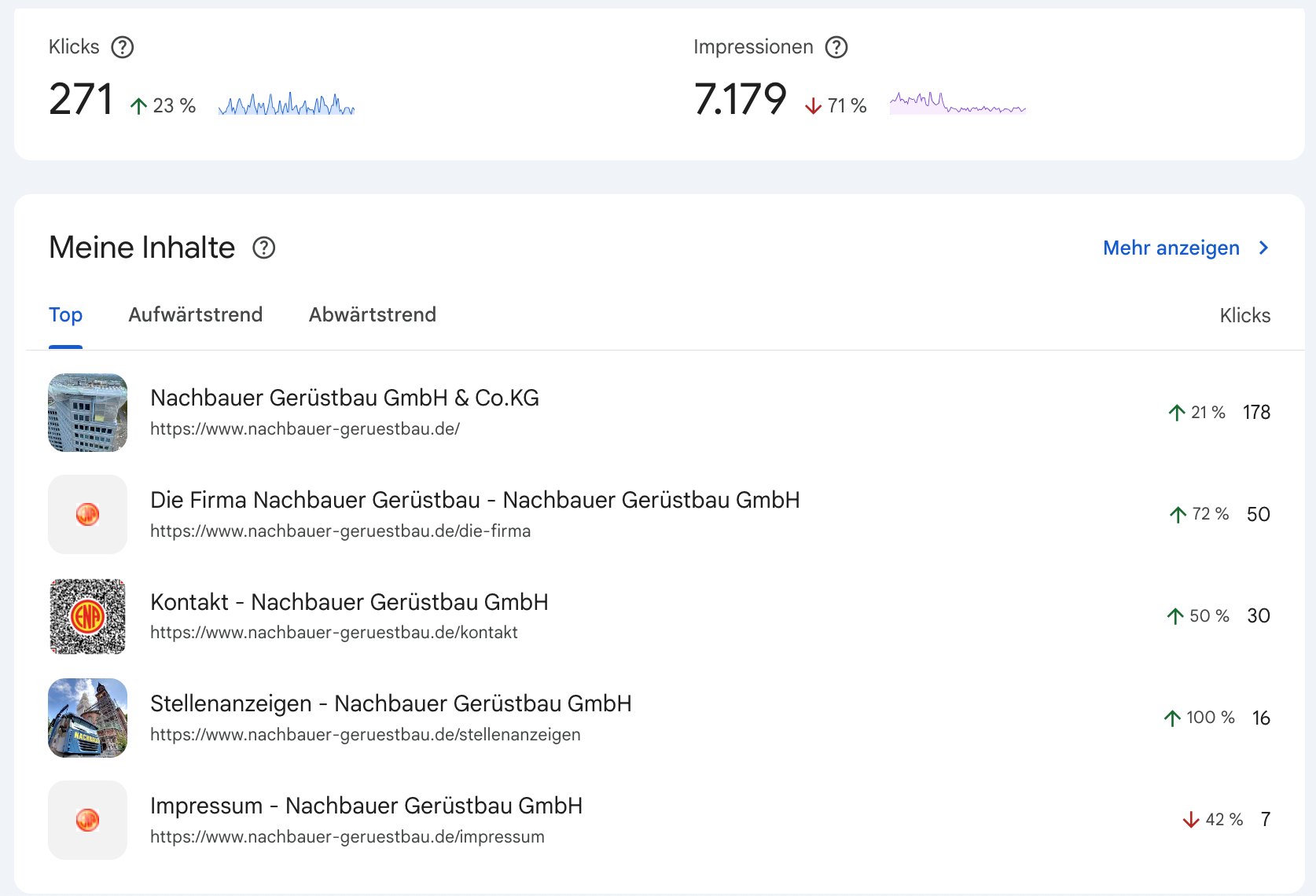1316x896 pixels.
Task: Open the Kontakt - Nachbauer Gerüstbau GmbH entry
Action: click(x=349, y=603)
